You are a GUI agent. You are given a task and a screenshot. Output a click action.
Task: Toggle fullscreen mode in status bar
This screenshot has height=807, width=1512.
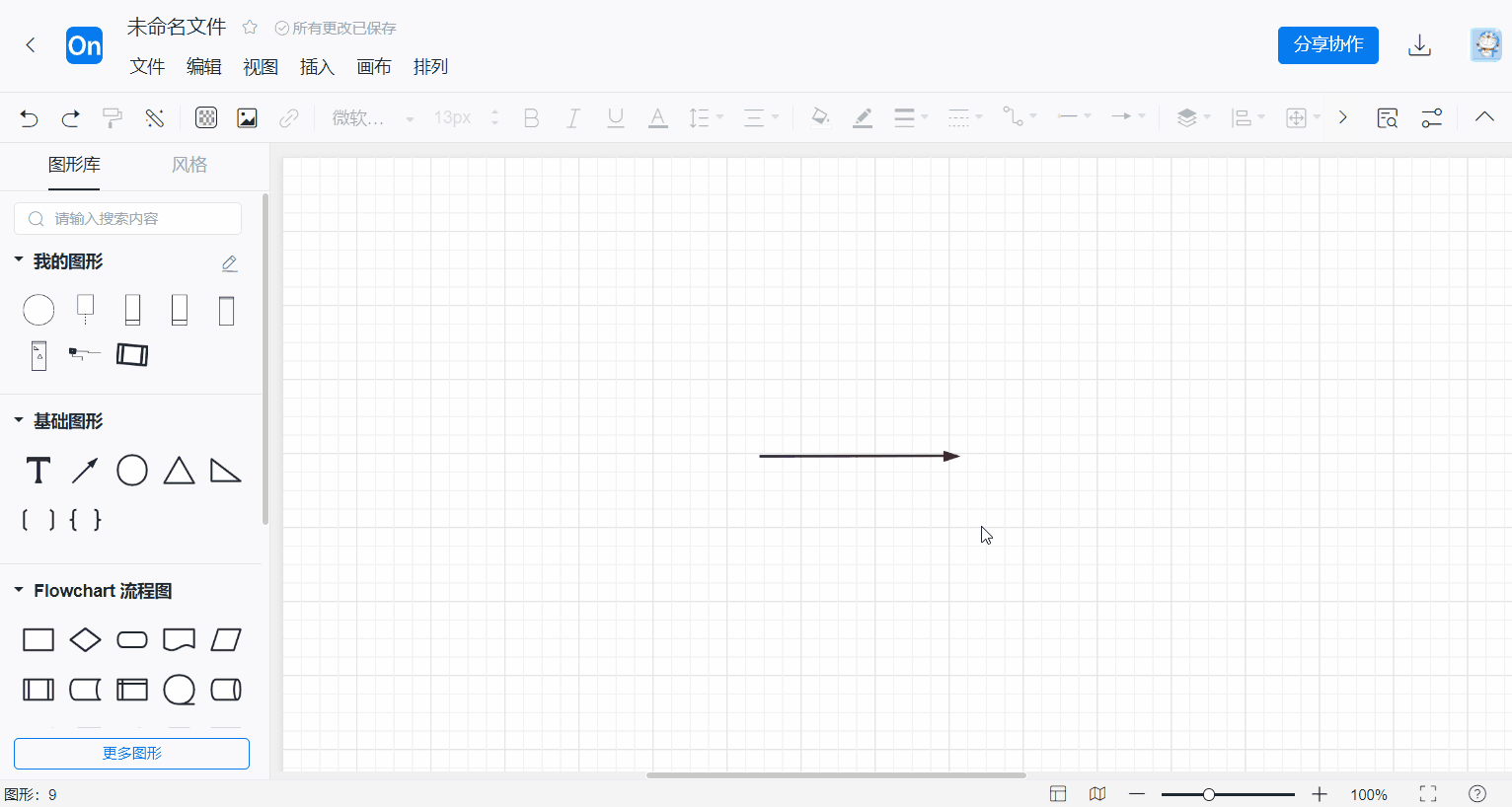(x=1428, y=794)
